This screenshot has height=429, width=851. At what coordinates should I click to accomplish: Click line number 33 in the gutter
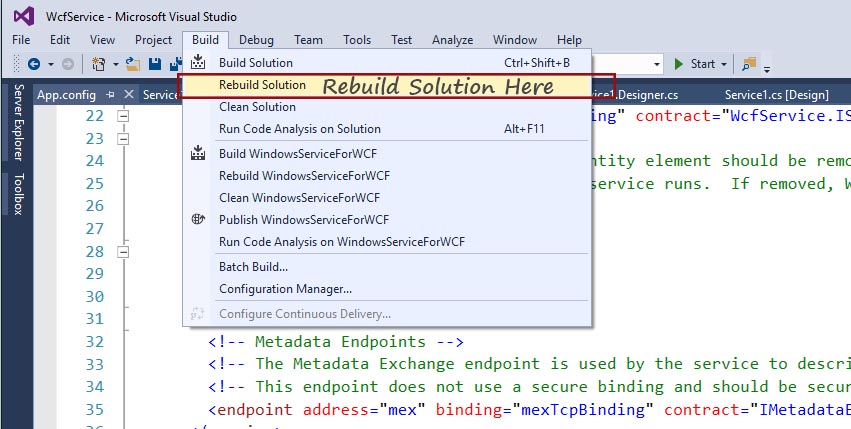point(94,364)
